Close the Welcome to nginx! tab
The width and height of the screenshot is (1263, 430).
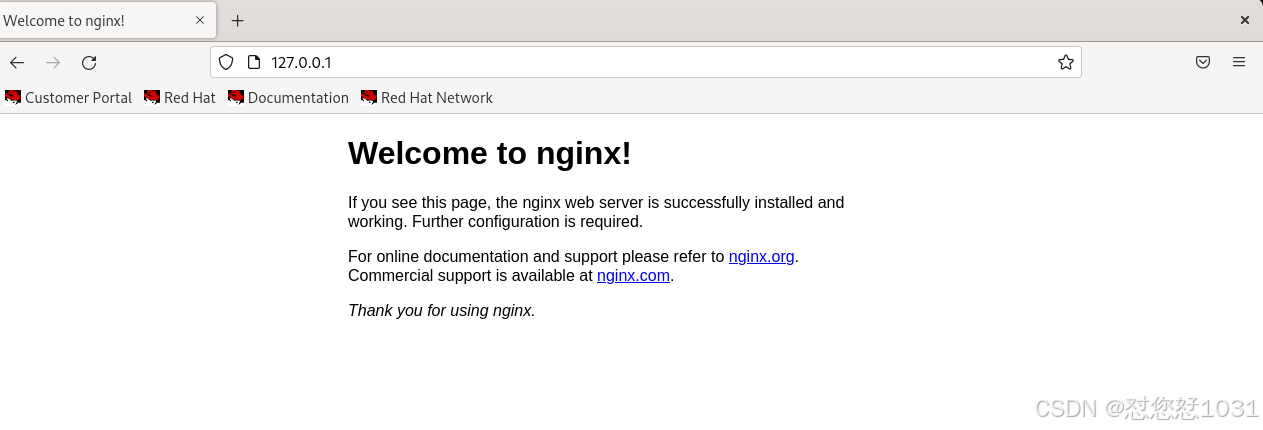[200, 19]
